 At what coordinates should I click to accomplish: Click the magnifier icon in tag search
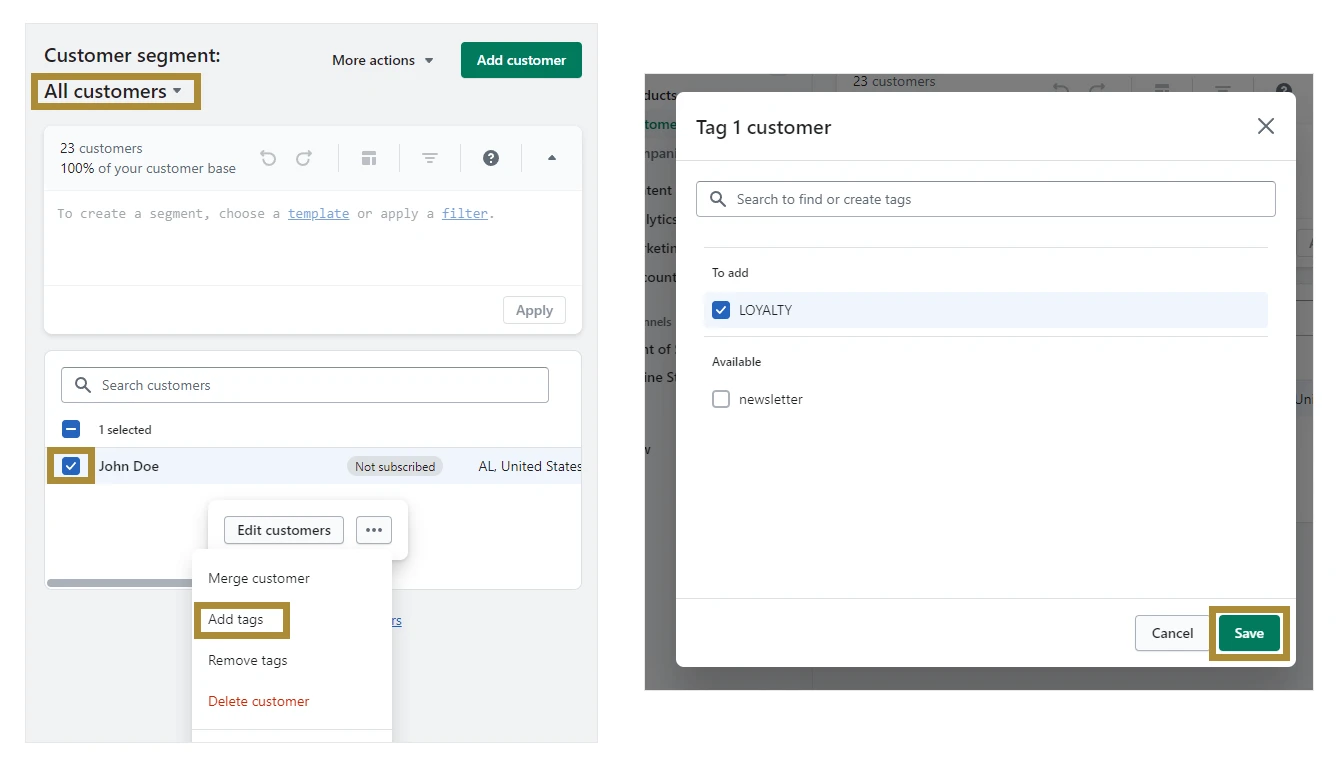[x=718, y=199]
